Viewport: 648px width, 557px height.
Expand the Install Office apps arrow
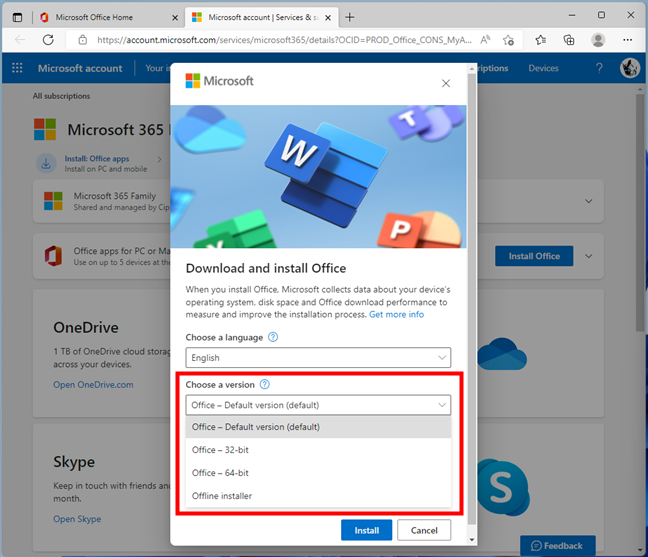(x=160, y=159)
